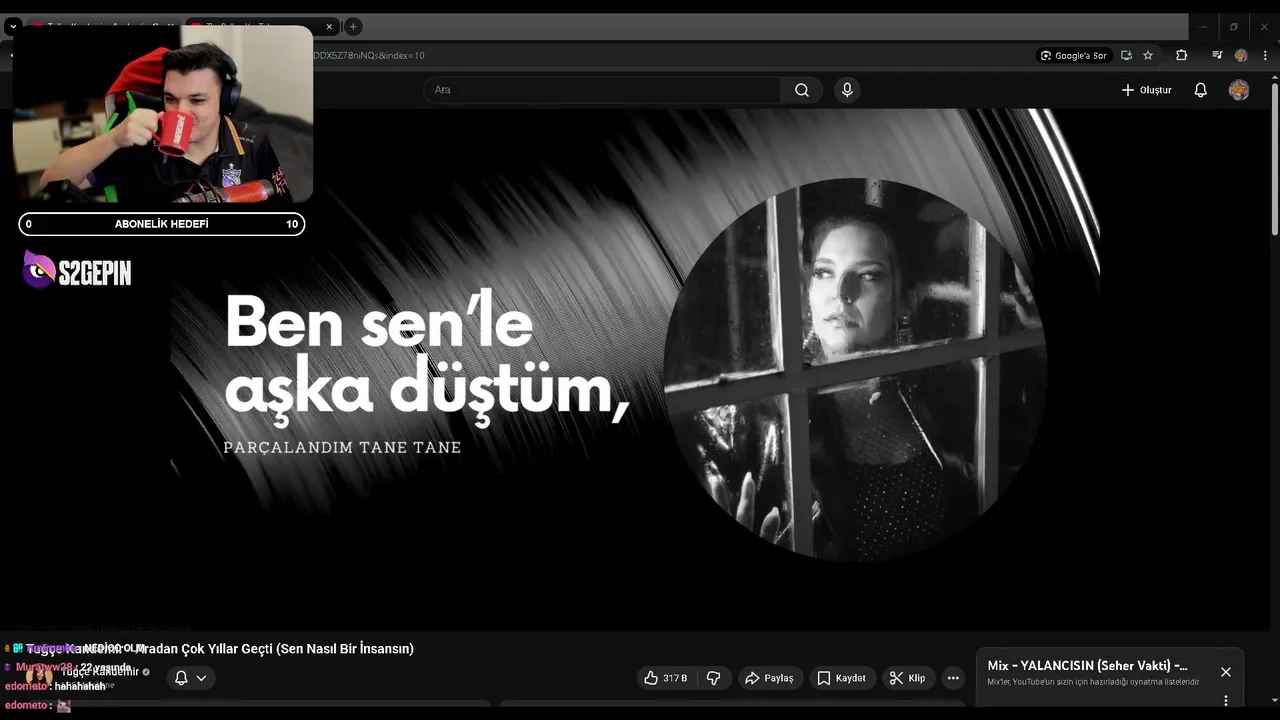
Task: Close the Mix - YALANCISIN playlist panel
Action: tap(1226, 672)
